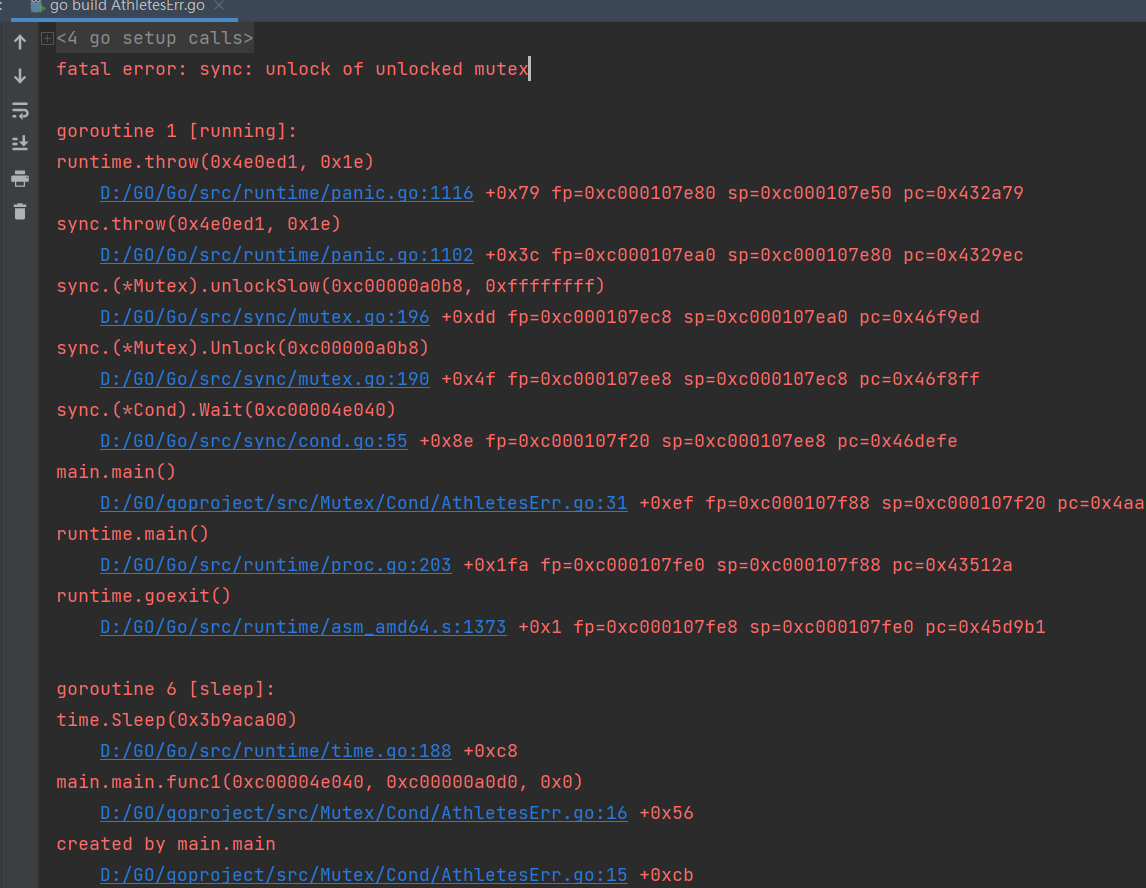The image size is (1146, 888).
Task: Select the 'go build AthletesErr.go' run tab
Action: click(x=126, y=7)
